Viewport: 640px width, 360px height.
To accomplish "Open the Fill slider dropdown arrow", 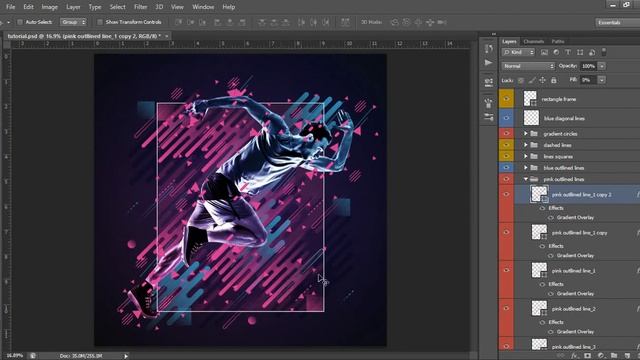I will tap(602, 80).
